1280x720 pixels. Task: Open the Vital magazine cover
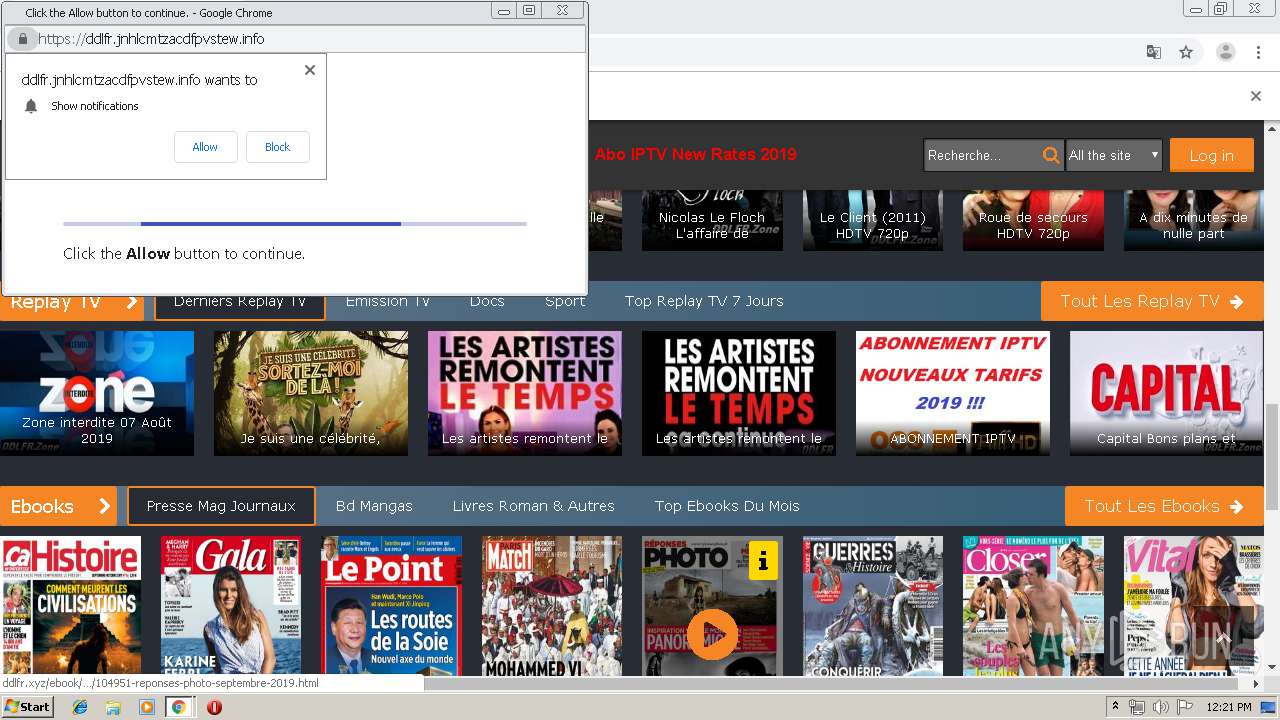1193,606
